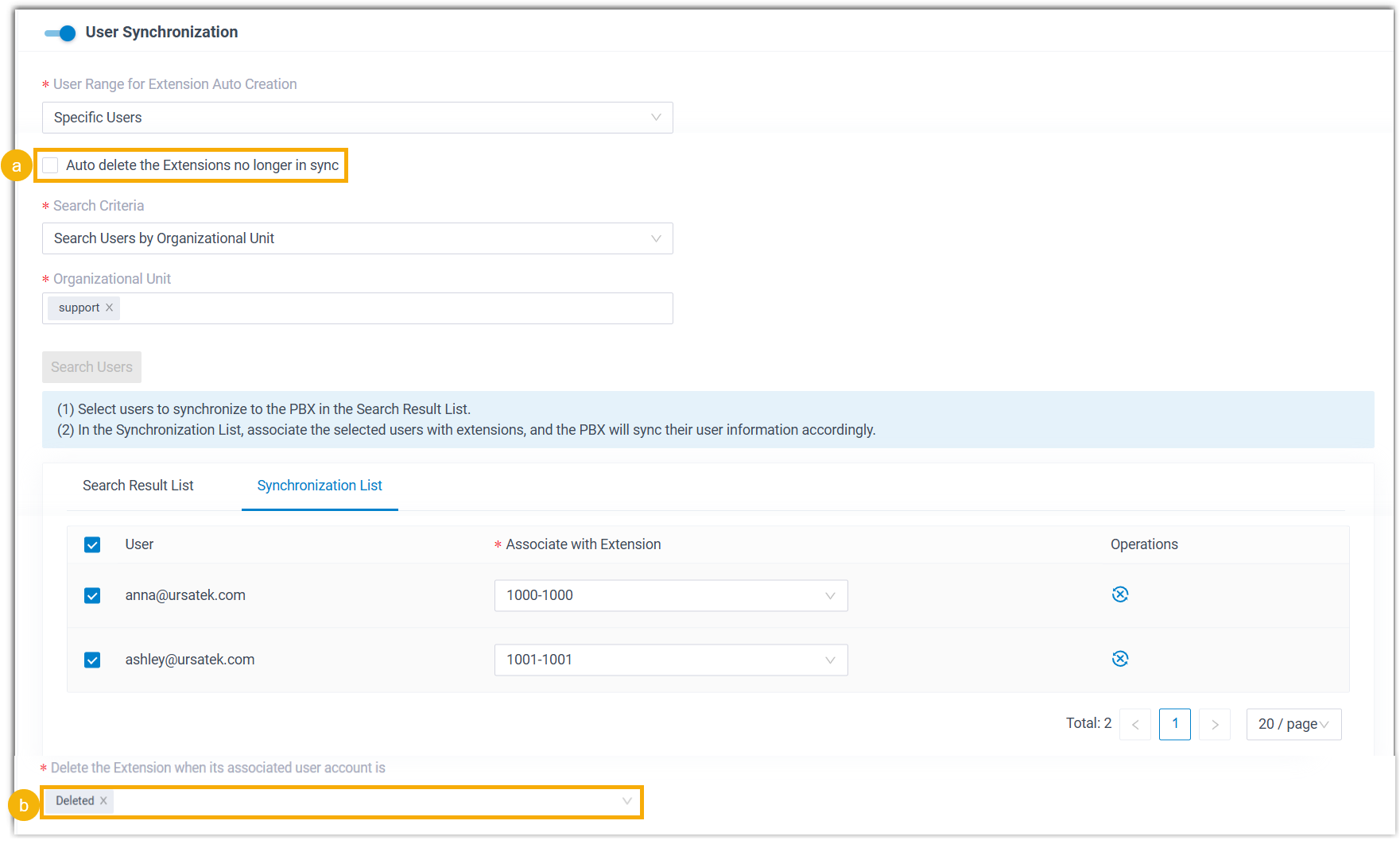Open the 20 / page size selector
1400x844 pixels.
[x=1293, y=724]
